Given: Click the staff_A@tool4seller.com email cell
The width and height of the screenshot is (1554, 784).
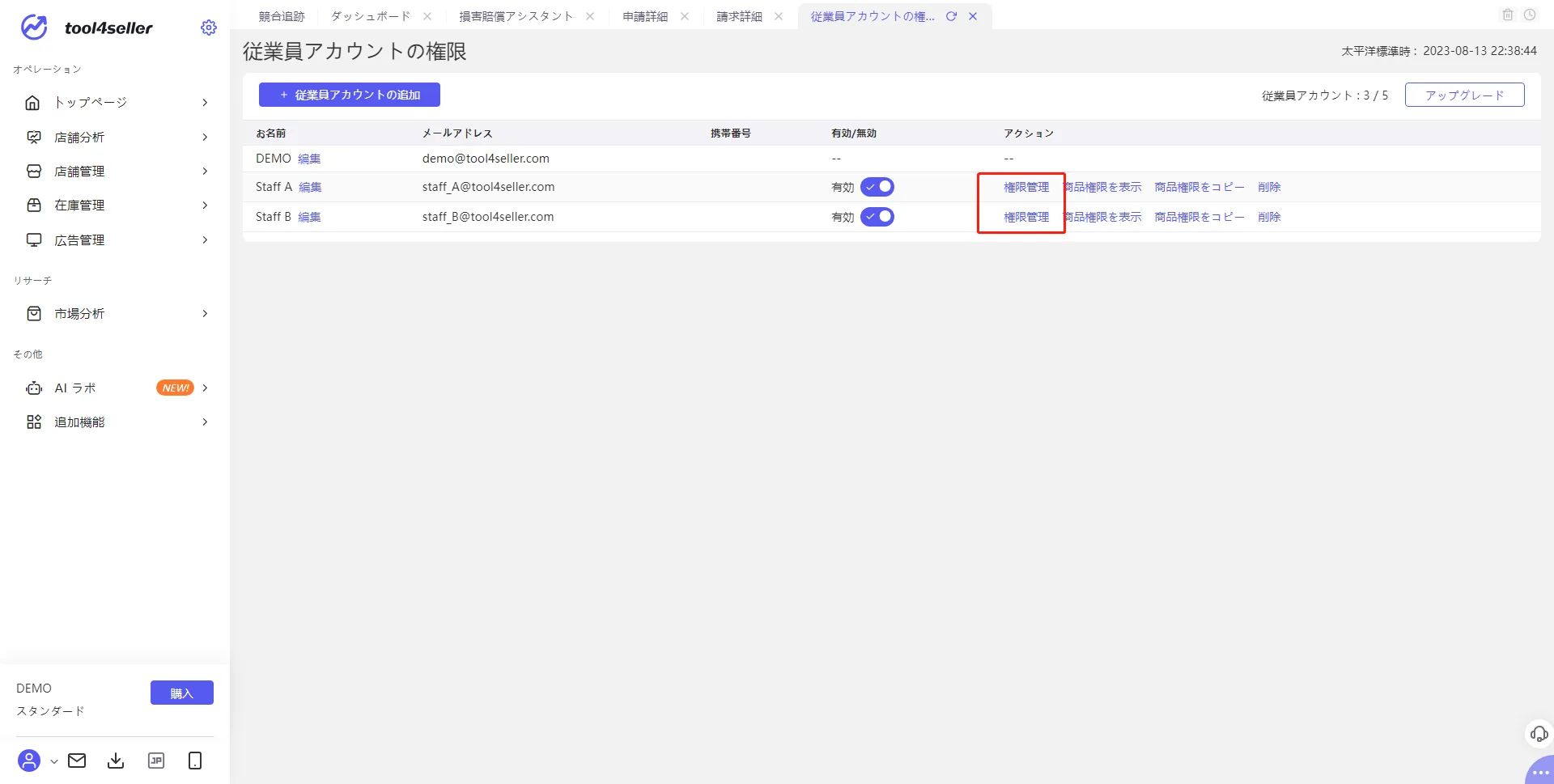Looking at the screenshot, I should point(488,187).
